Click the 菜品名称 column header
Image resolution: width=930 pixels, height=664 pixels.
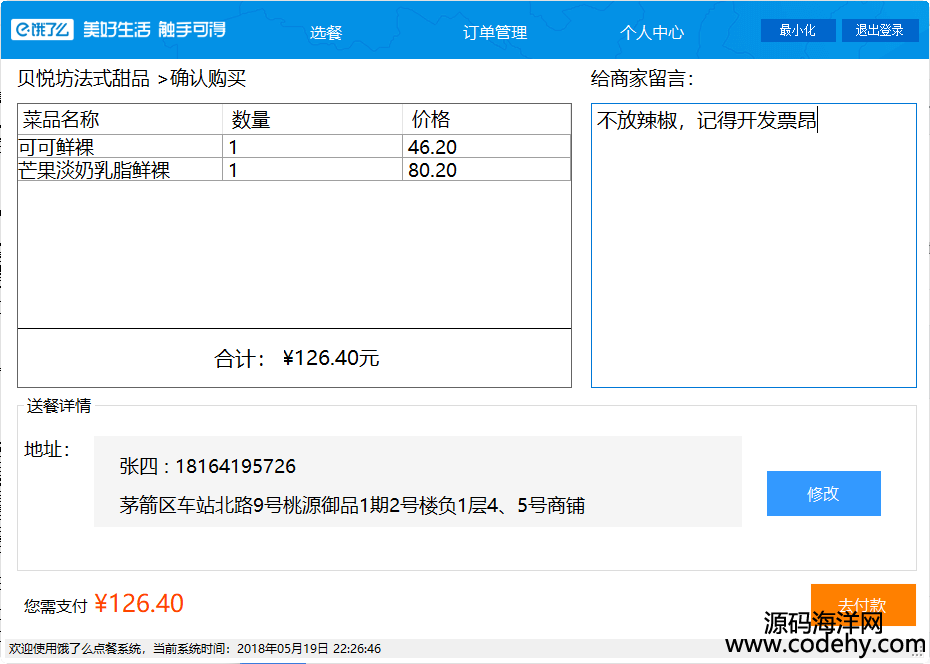point(62,120)
